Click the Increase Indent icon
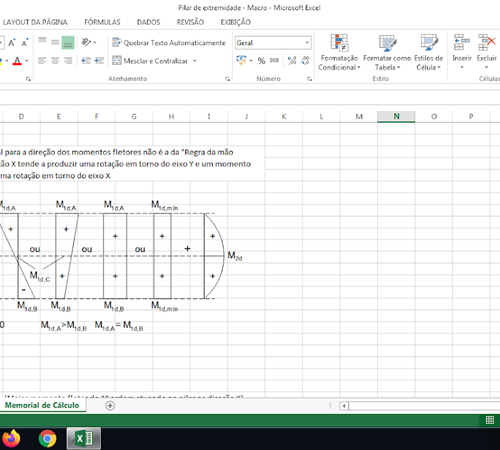This screenshot has height=450, width=500. point(99,61)
